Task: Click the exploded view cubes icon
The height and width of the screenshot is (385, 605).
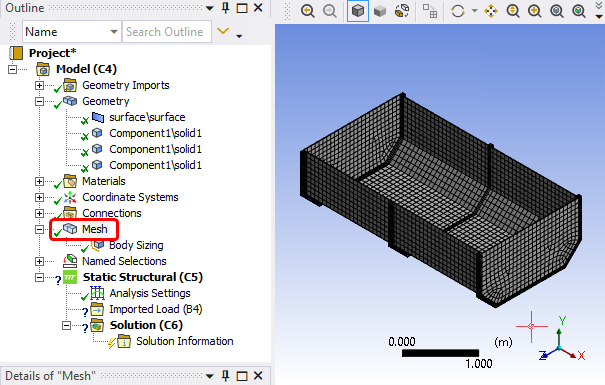Action: click(402, 11)
